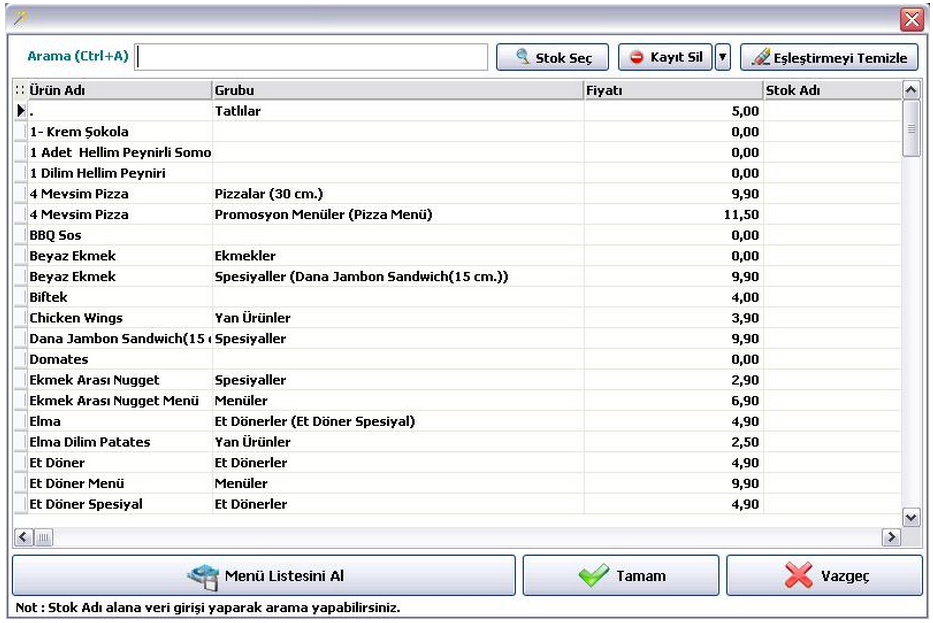
Task: Select the 'Elma Dilim Patates' row
Action: pyautogui.click(x=458, y=442)
